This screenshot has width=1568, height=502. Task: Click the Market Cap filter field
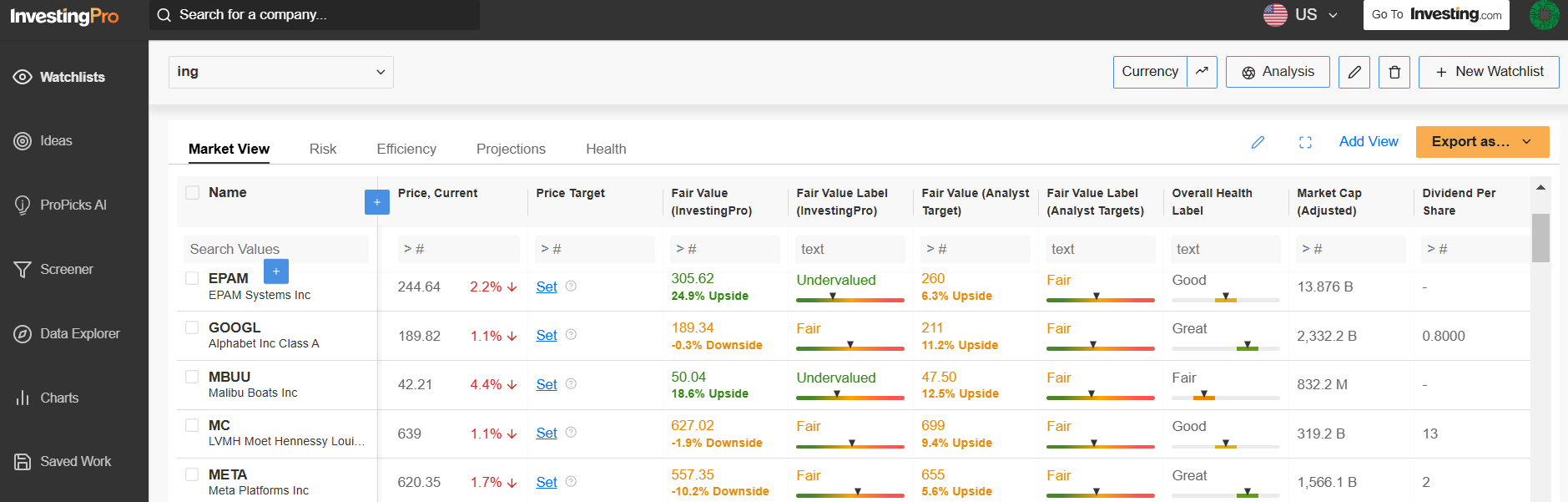click(x=1351, y=249)
